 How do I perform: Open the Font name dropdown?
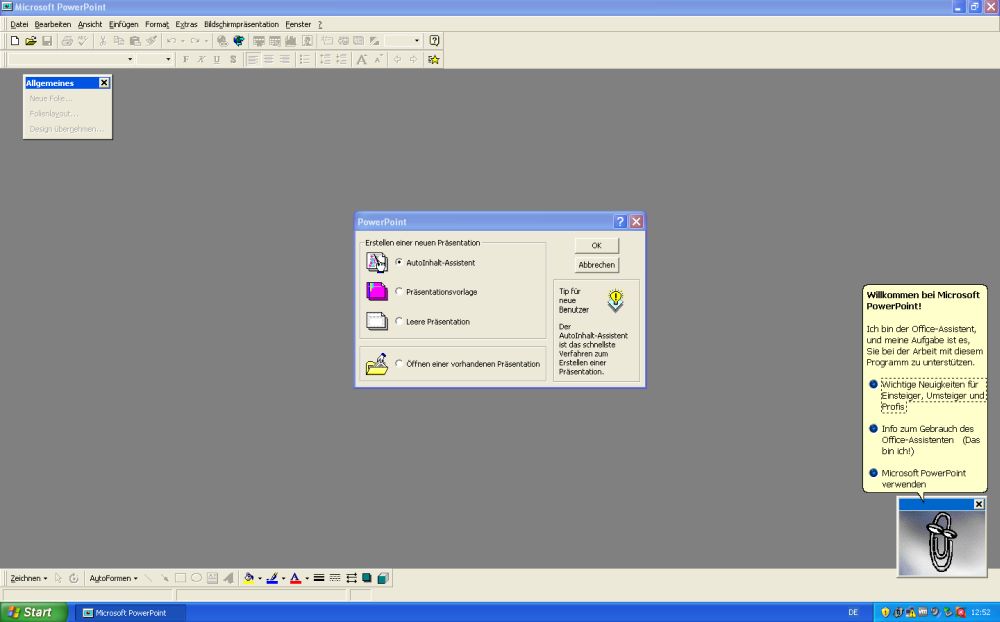130,59
